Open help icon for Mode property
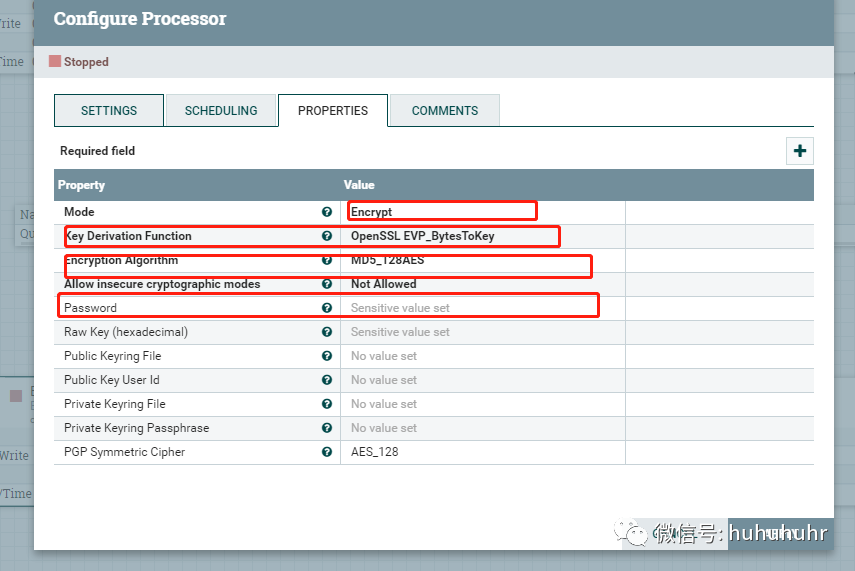The image size is (855, 571). 327,212
